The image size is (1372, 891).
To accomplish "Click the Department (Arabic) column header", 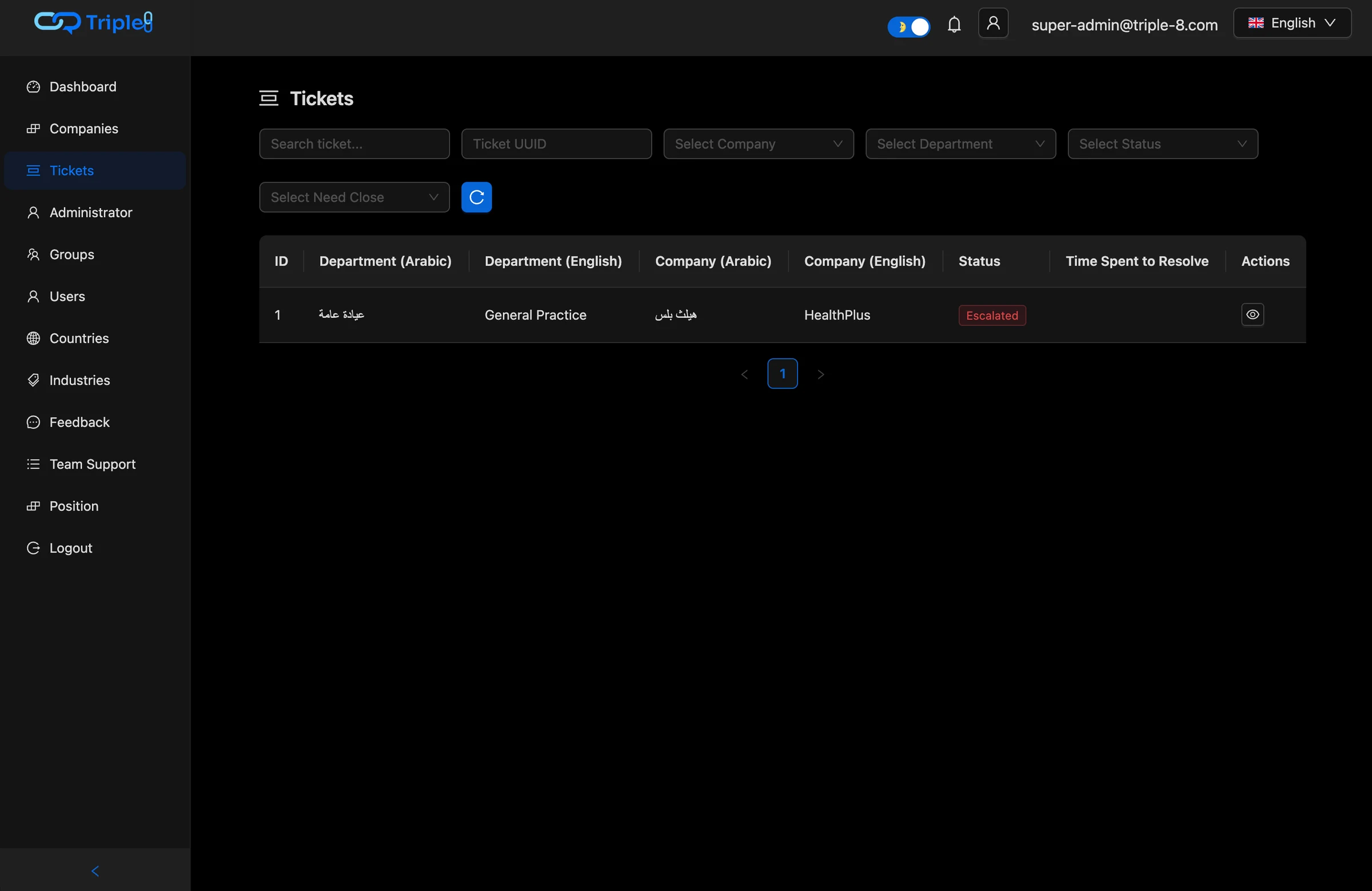I will click(385, 261).
